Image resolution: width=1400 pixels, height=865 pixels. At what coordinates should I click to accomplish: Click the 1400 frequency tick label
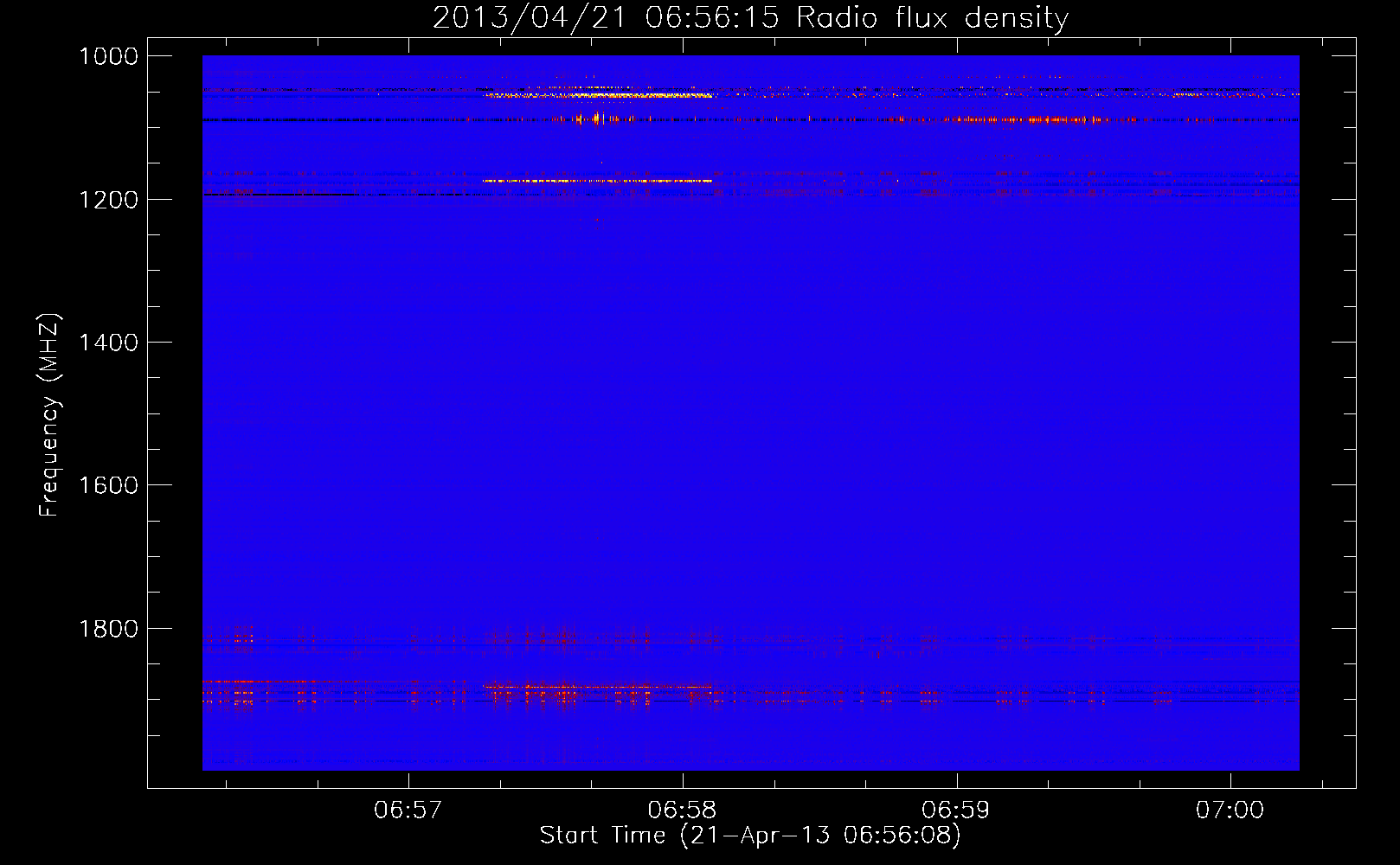[108, 343]
